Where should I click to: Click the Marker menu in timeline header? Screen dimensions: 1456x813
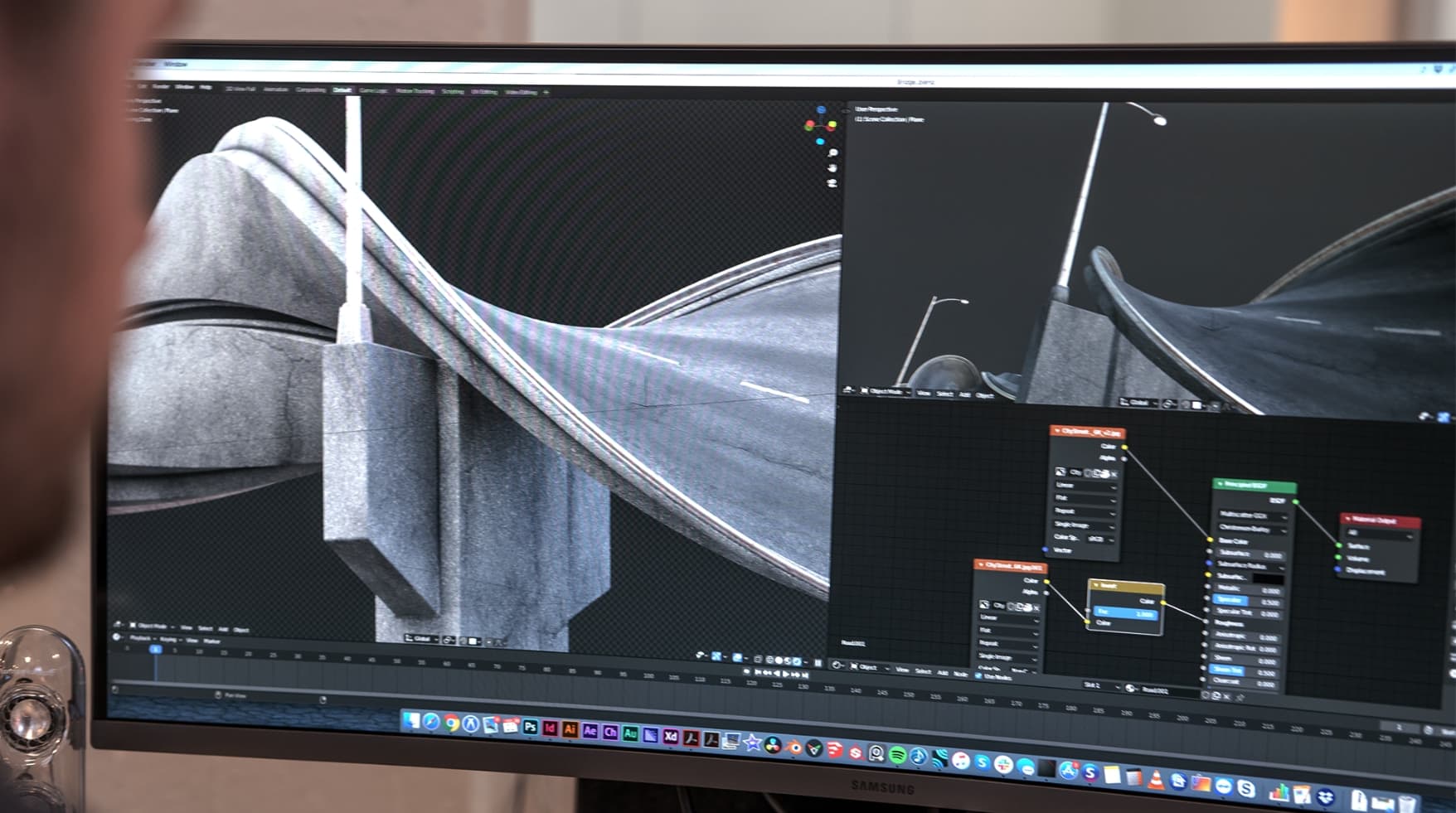tap(212, 641)
